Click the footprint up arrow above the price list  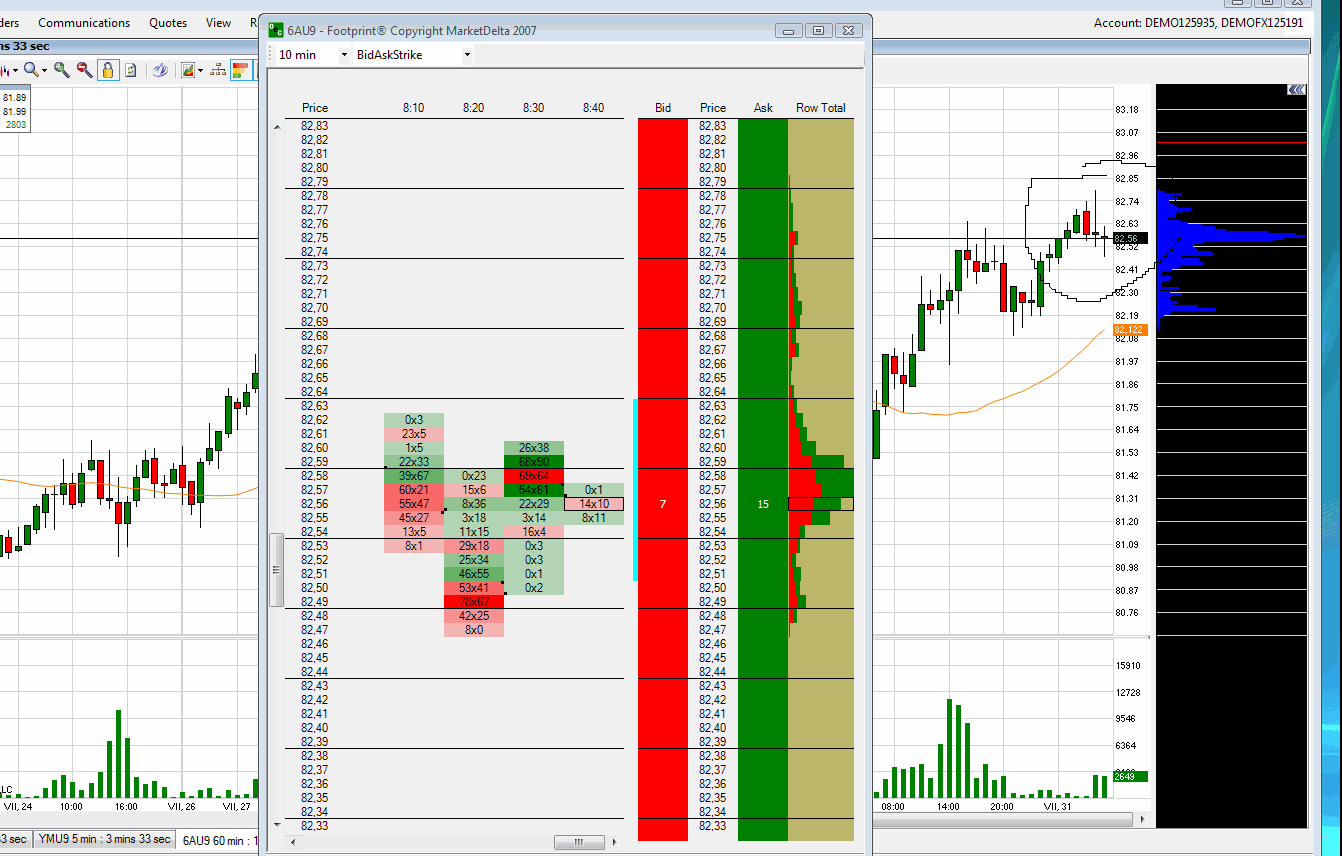click(x=277, y=126)
